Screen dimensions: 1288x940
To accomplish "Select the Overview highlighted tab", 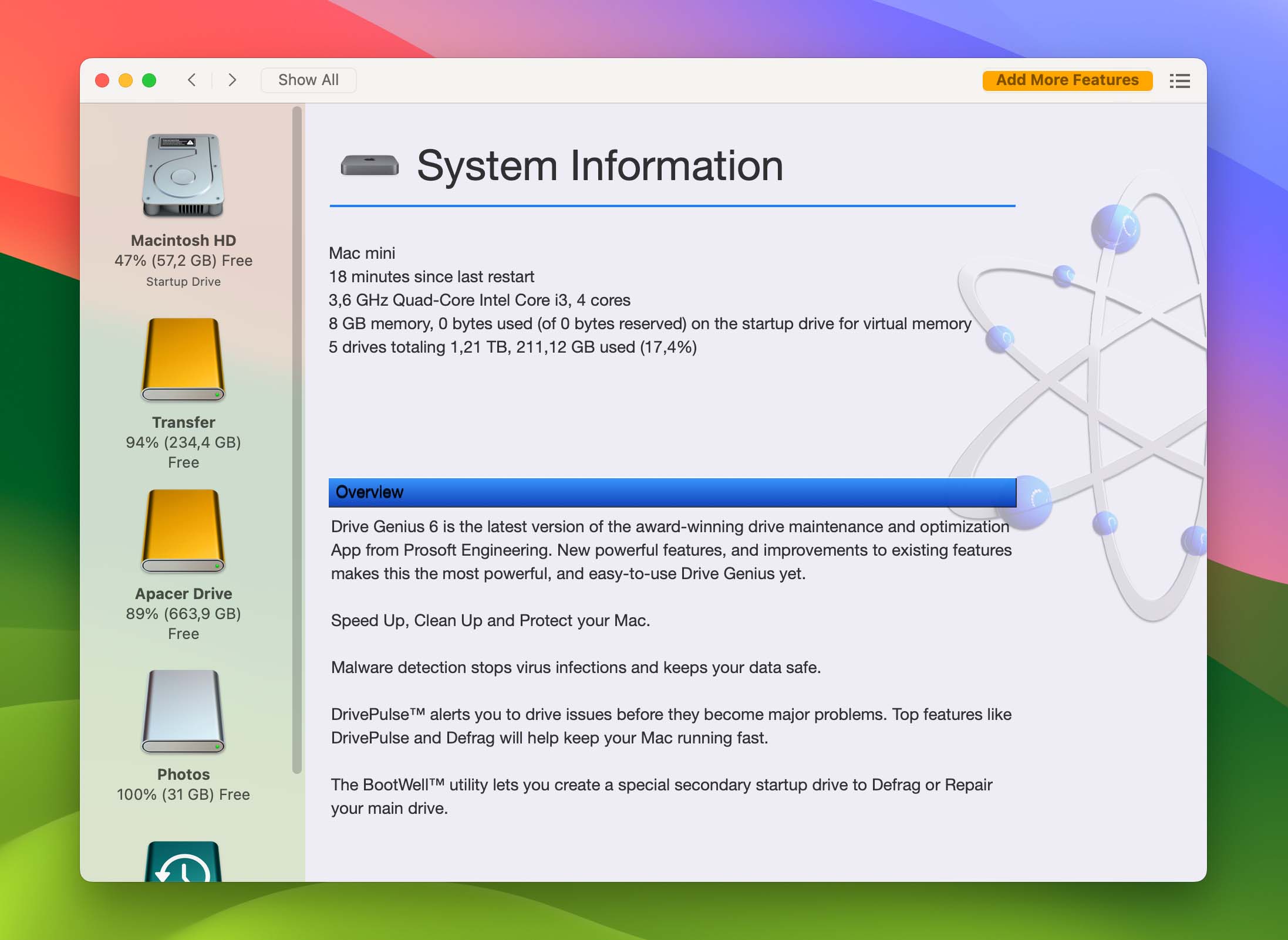I will (673, 491).
